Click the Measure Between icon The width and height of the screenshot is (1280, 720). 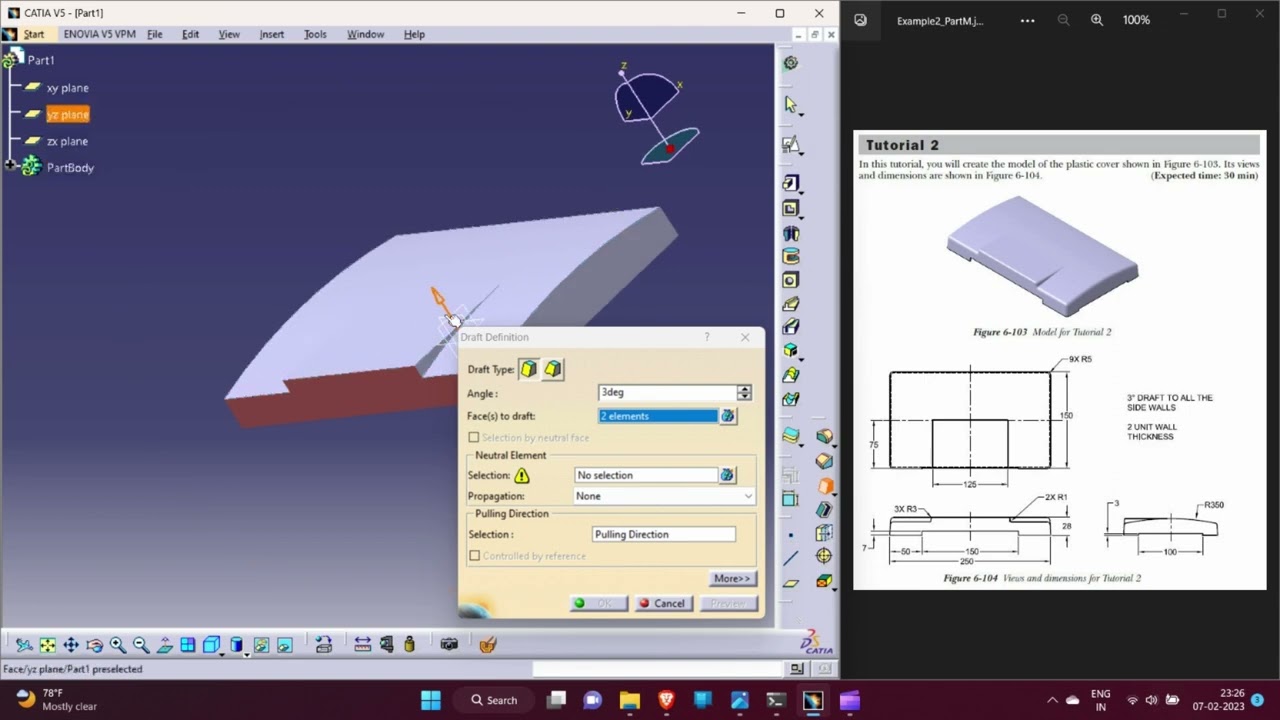(363, 645)
